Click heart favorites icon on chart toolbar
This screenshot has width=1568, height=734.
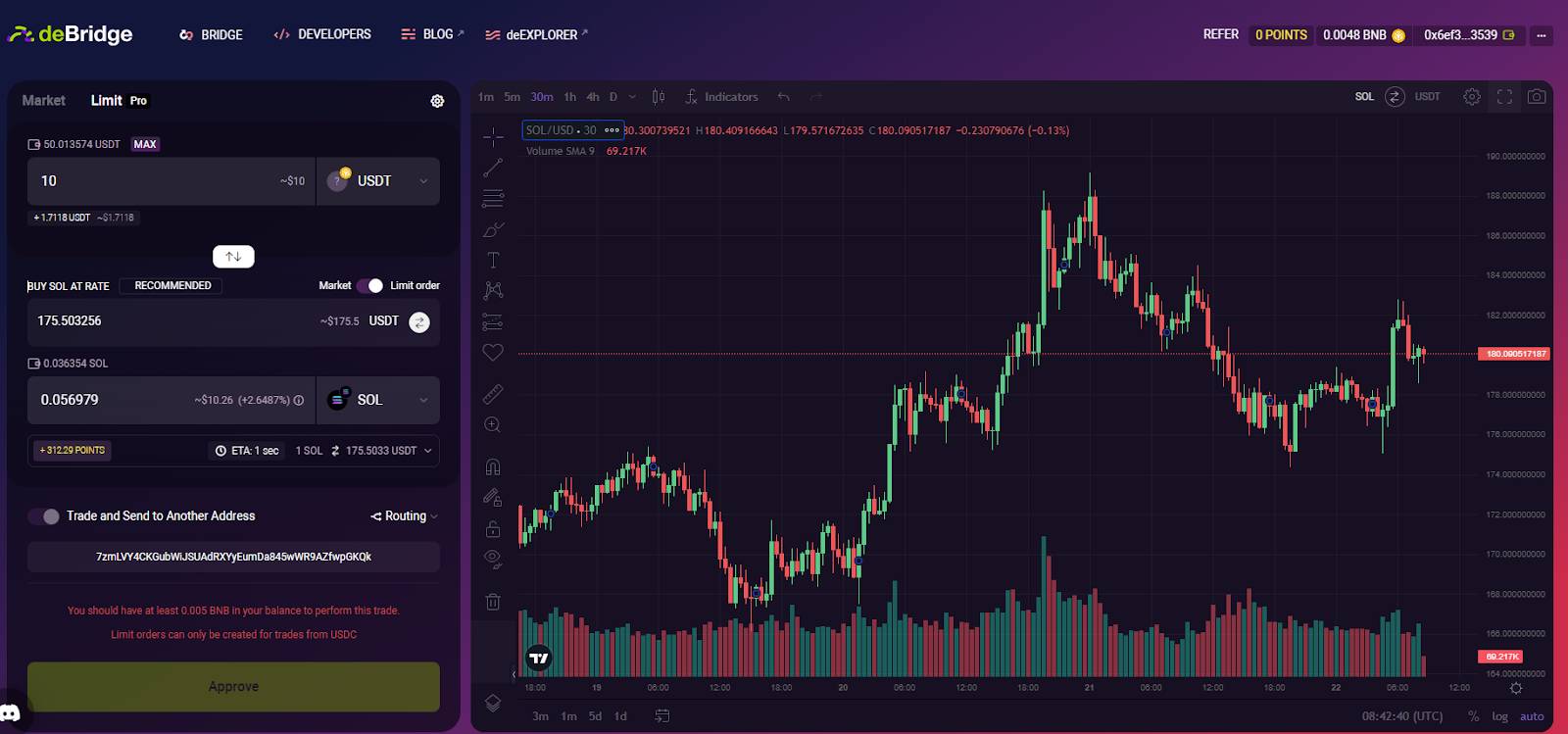click(493, 352)
